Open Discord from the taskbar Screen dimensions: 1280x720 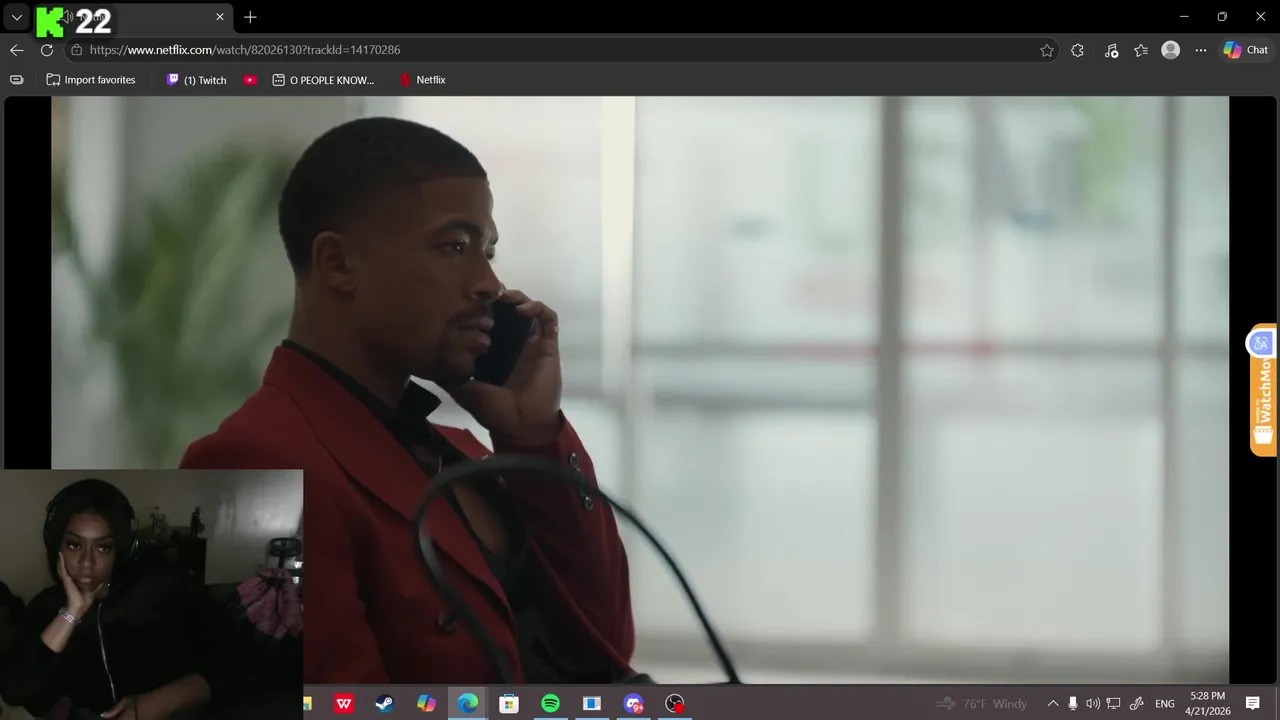[633, 704]
